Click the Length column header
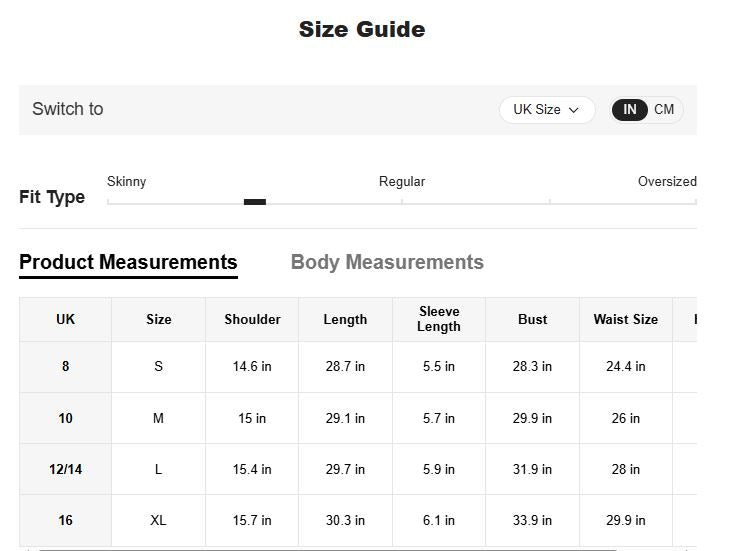 (x=345, y=319)
